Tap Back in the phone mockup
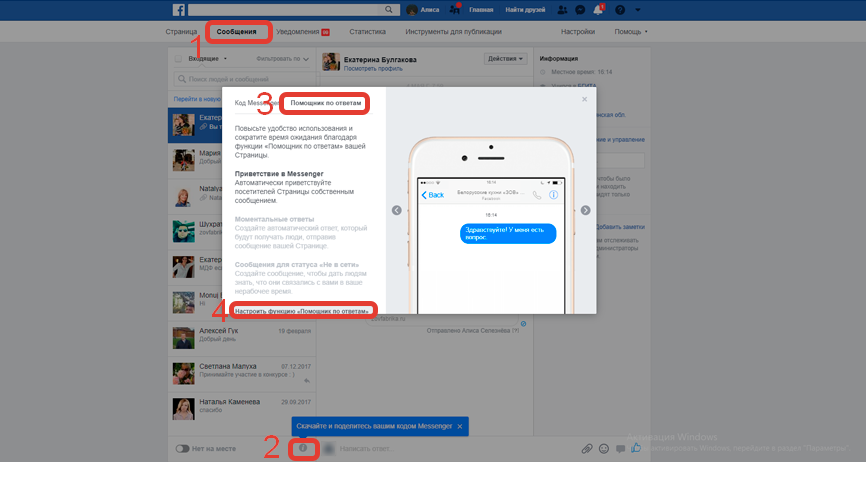 [x=432, y=195]
